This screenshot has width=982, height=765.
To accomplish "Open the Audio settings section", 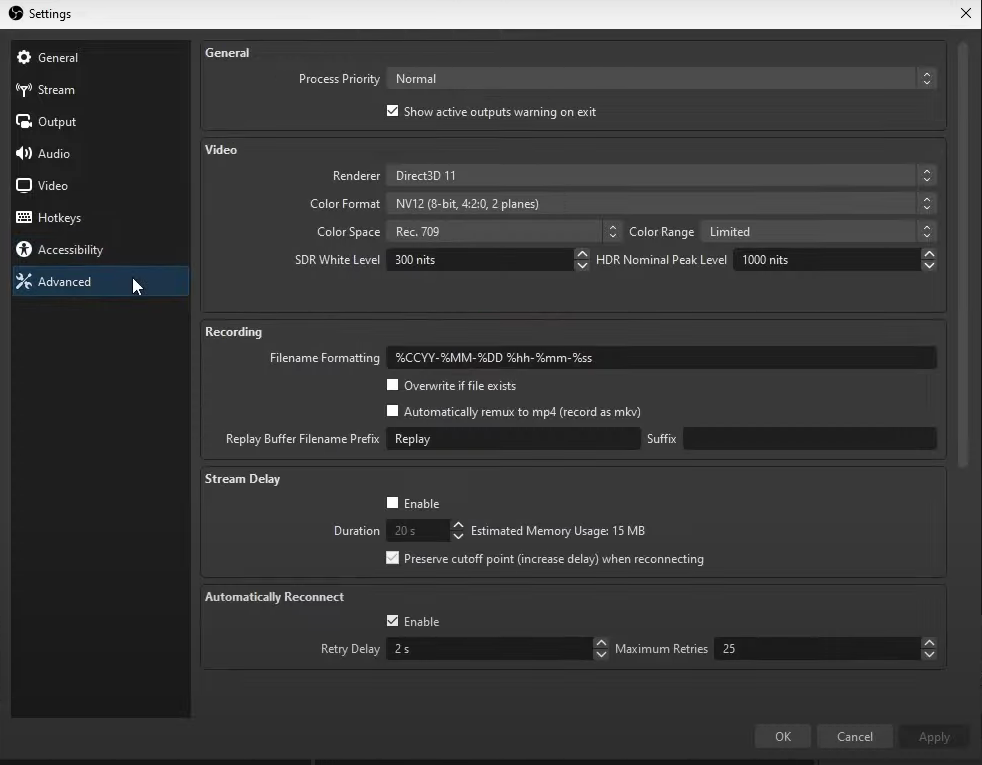I will point(22,153).
